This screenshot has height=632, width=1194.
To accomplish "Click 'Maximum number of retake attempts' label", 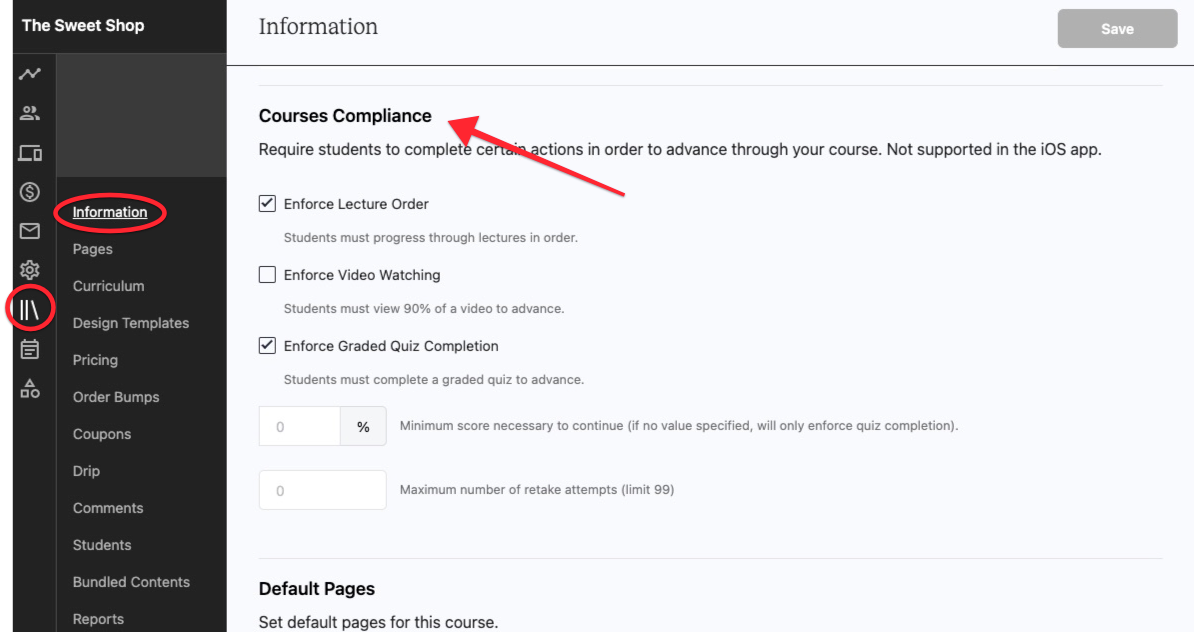I will 537,490.
